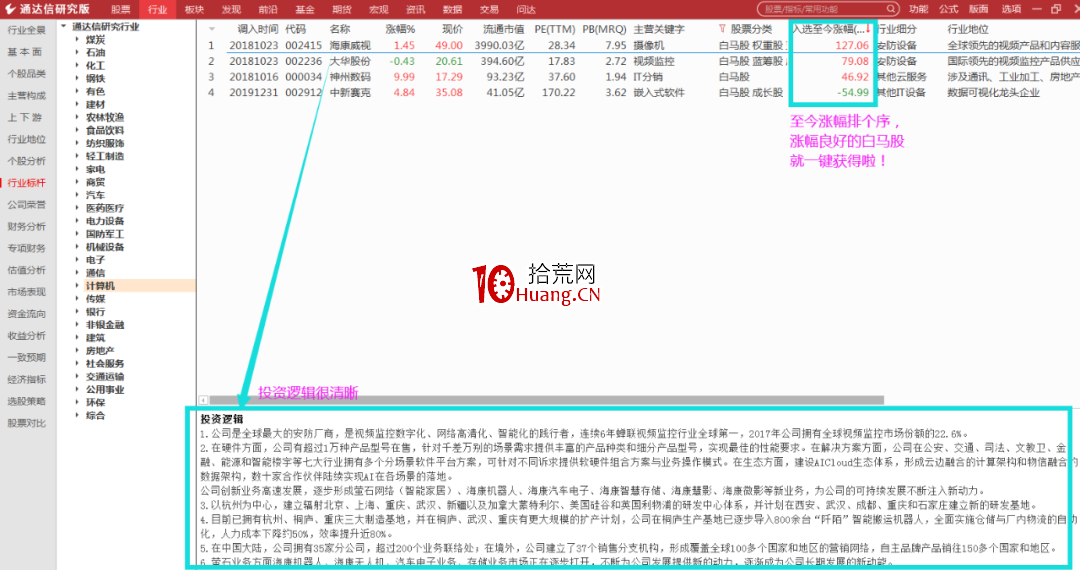The width and height of the screenshot is (1080, 570).
Task: Expand the 医药医疗 industry node
Action: [x=77, y=208]
